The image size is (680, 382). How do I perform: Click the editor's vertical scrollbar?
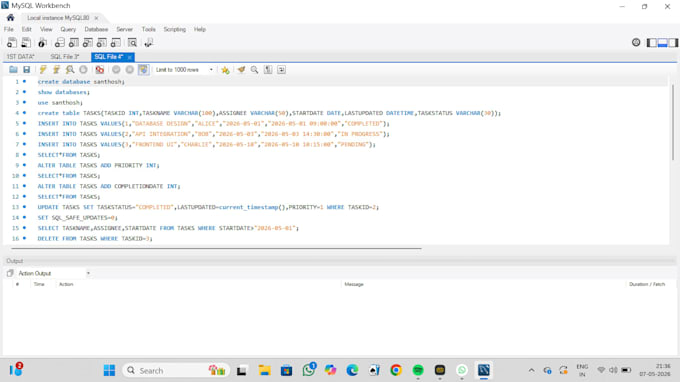tap(673, 121)
